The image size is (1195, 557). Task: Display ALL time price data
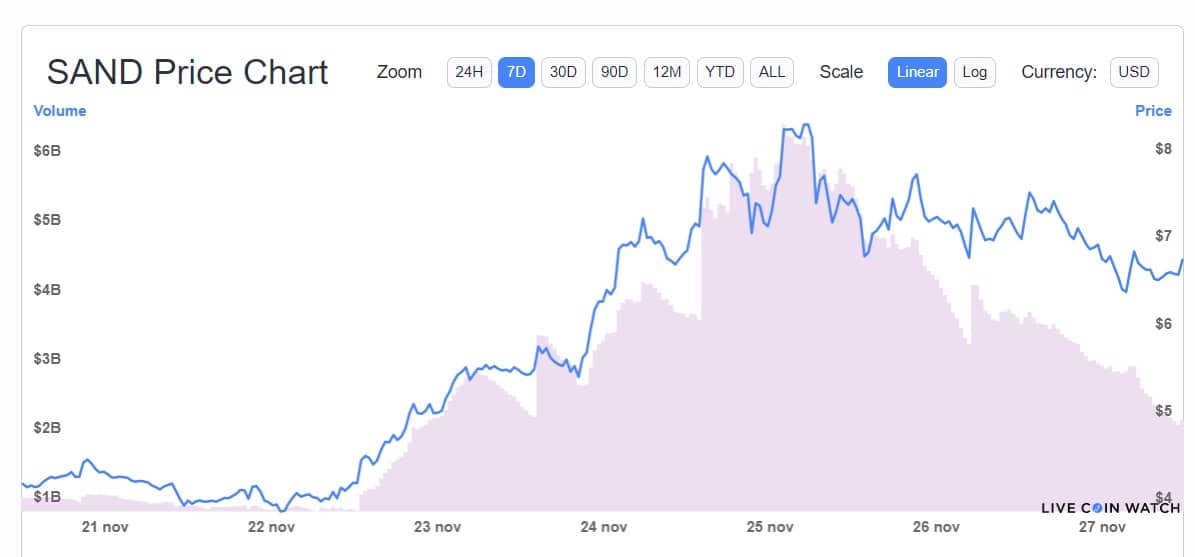[772, 72]
